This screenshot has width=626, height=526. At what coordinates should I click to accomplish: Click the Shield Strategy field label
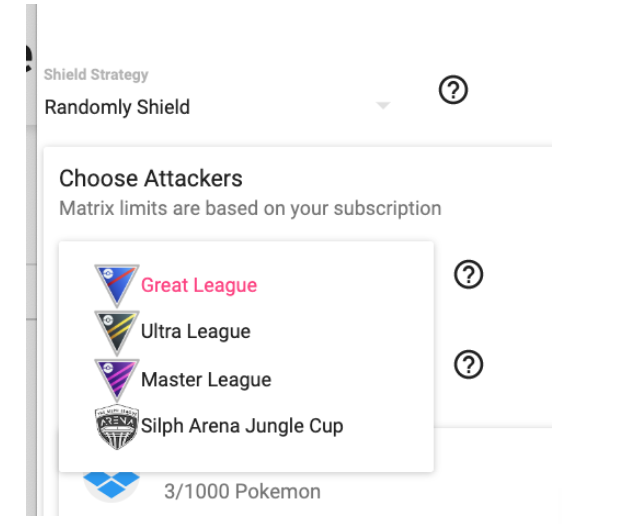click(96, 75)
